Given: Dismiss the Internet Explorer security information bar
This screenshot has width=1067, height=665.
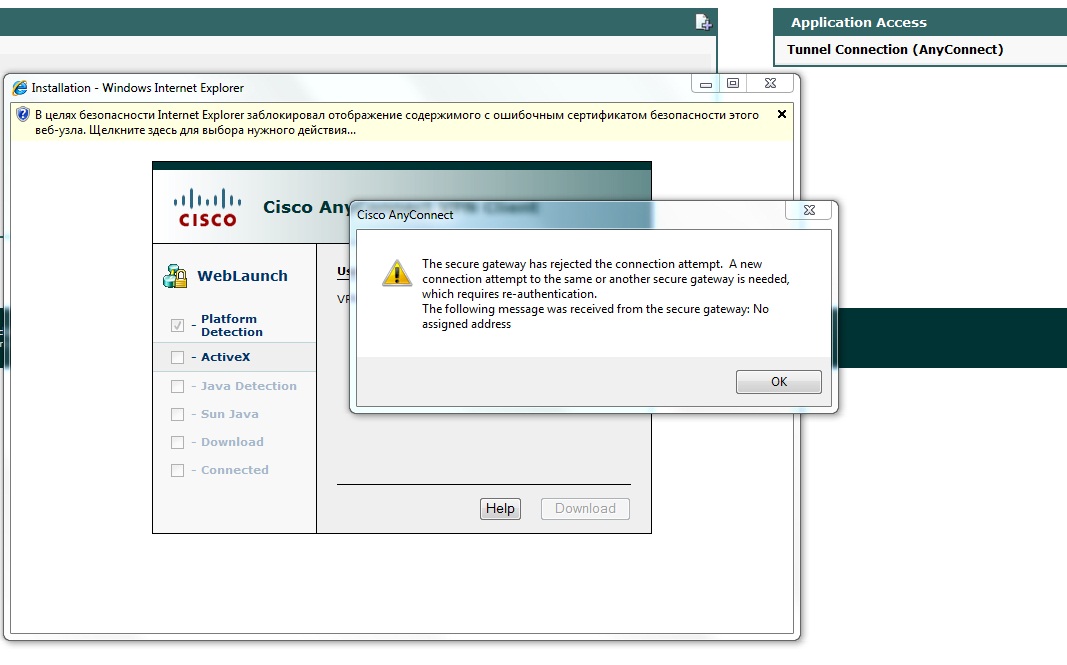Looking at the screenshot, I should (x=782, y=114).
